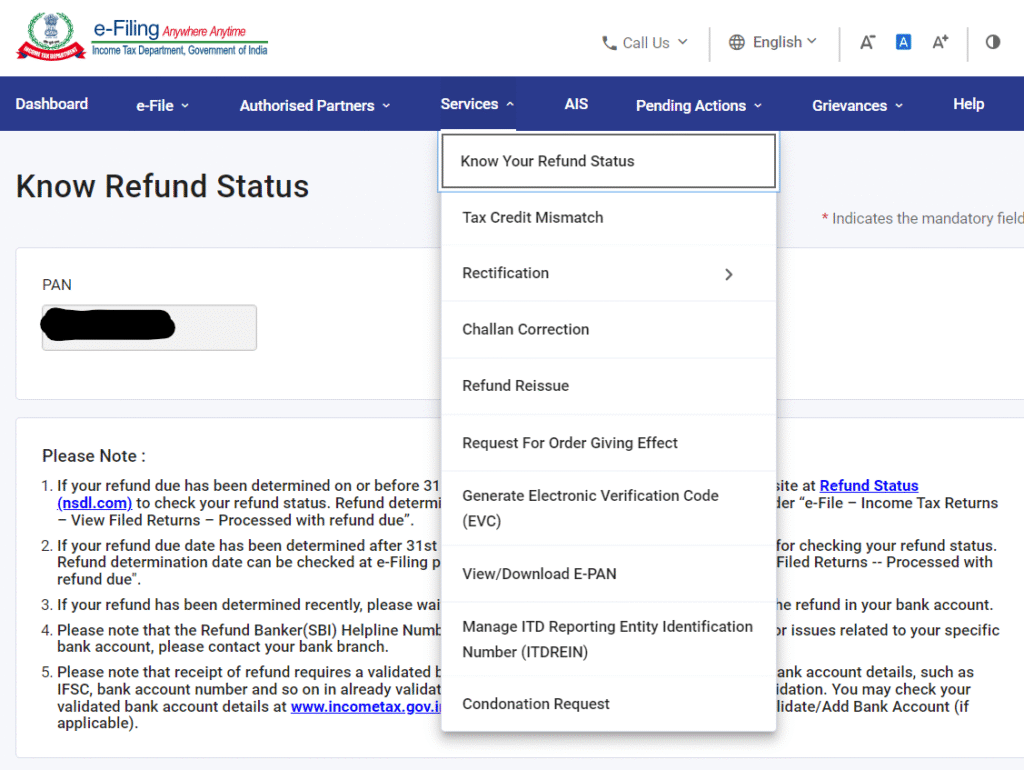
Task: Expand the Rectification submenu arrow
Action: coord(729,273)
